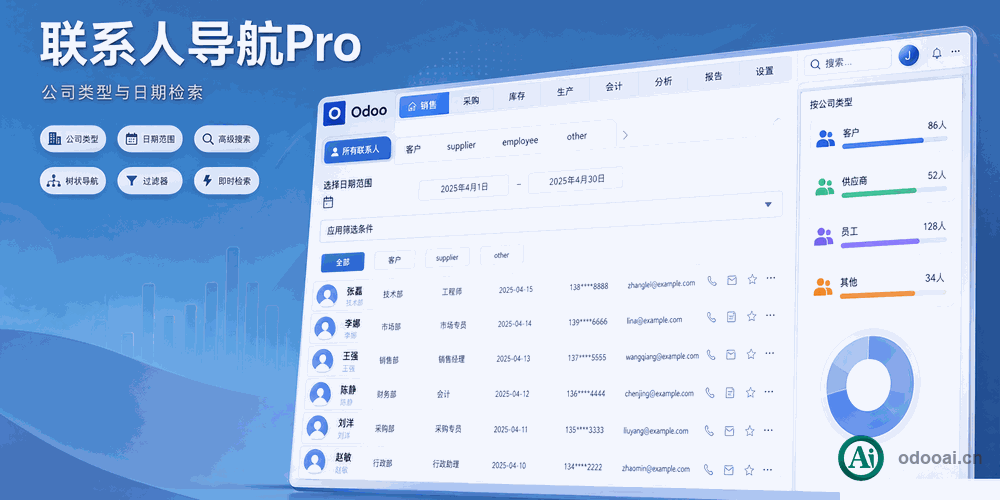Click email zhanglei@example.com

pyautogui.click(x=661, y=284)
